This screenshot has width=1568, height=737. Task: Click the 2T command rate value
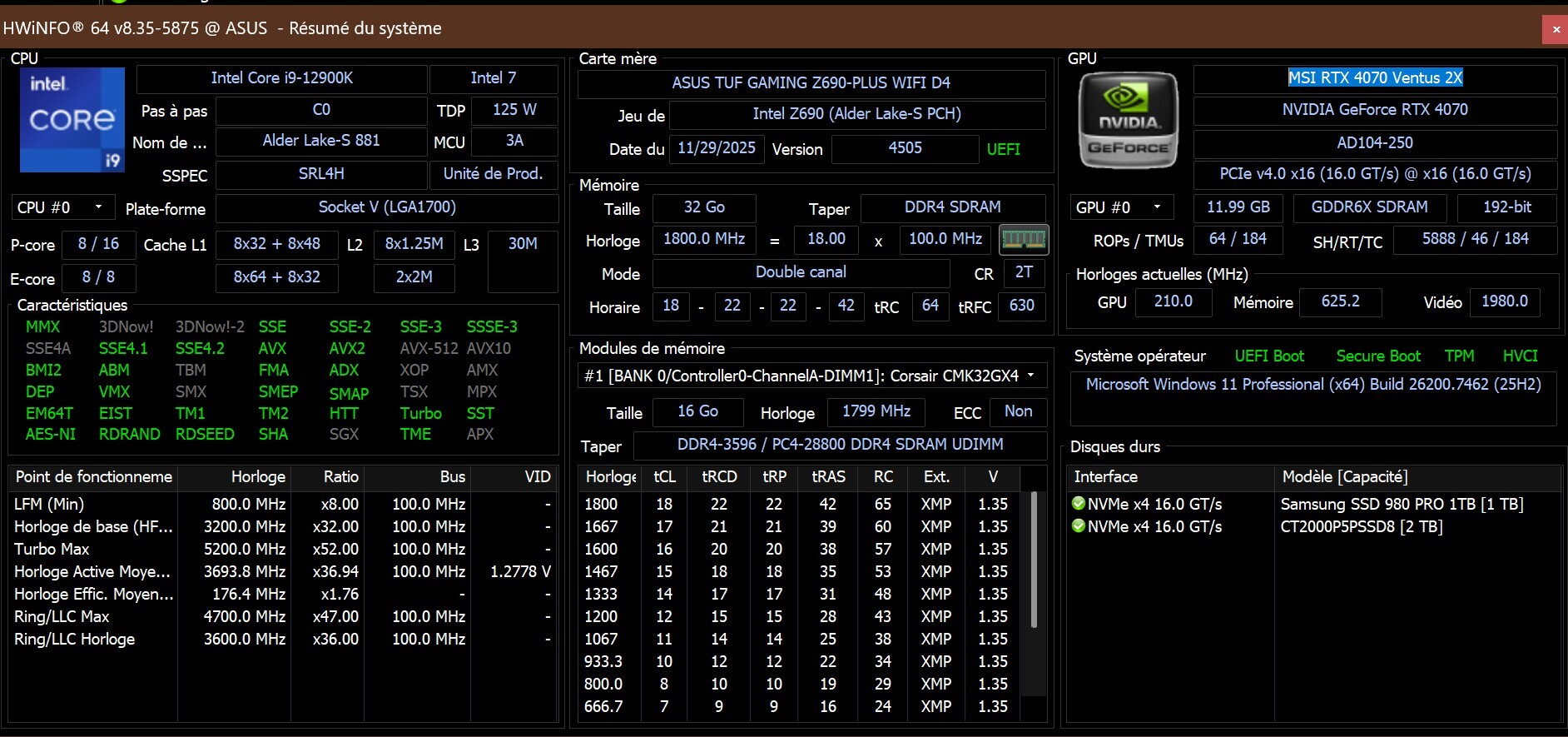[x=1024, y=272]
